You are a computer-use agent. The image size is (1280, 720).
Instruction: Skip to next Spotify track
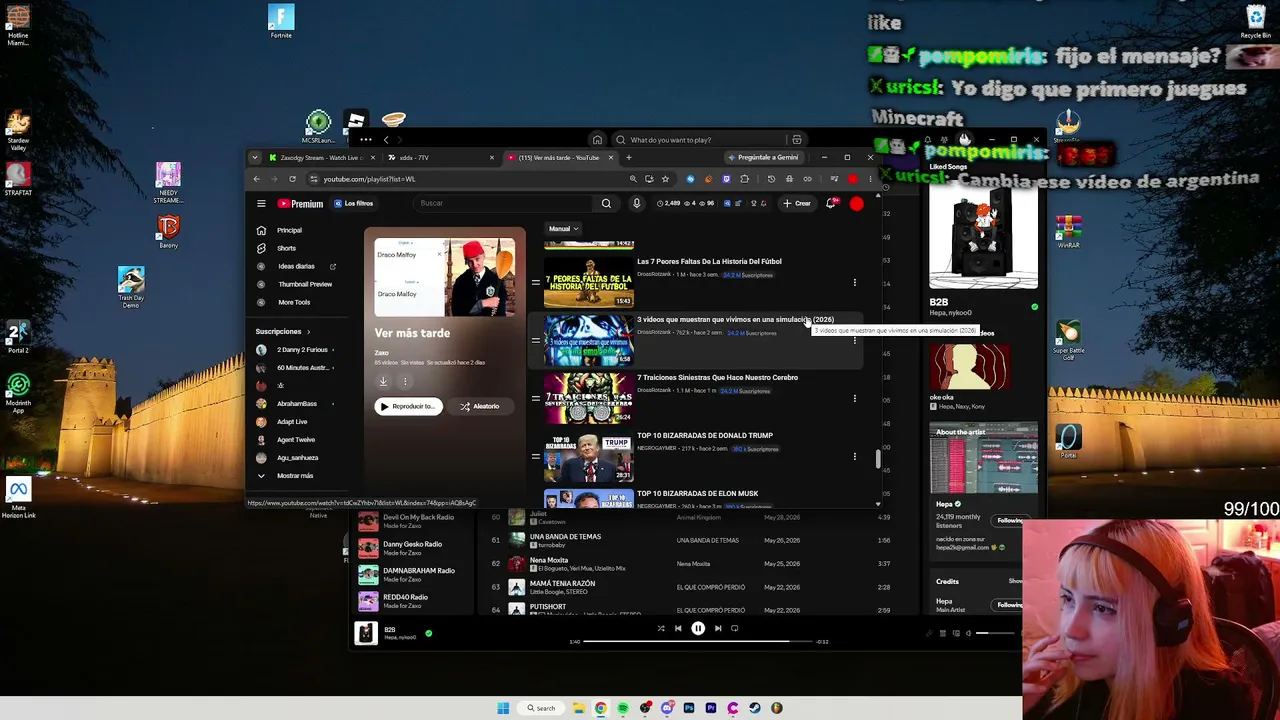click(x=717, y=629)
